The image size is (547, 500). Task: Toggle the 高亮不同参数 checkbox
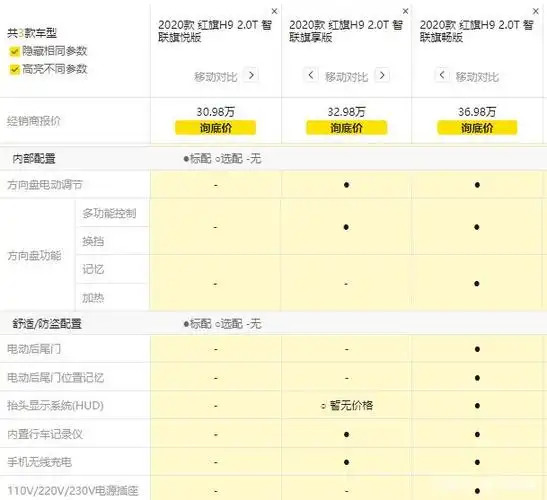(14, 69)
